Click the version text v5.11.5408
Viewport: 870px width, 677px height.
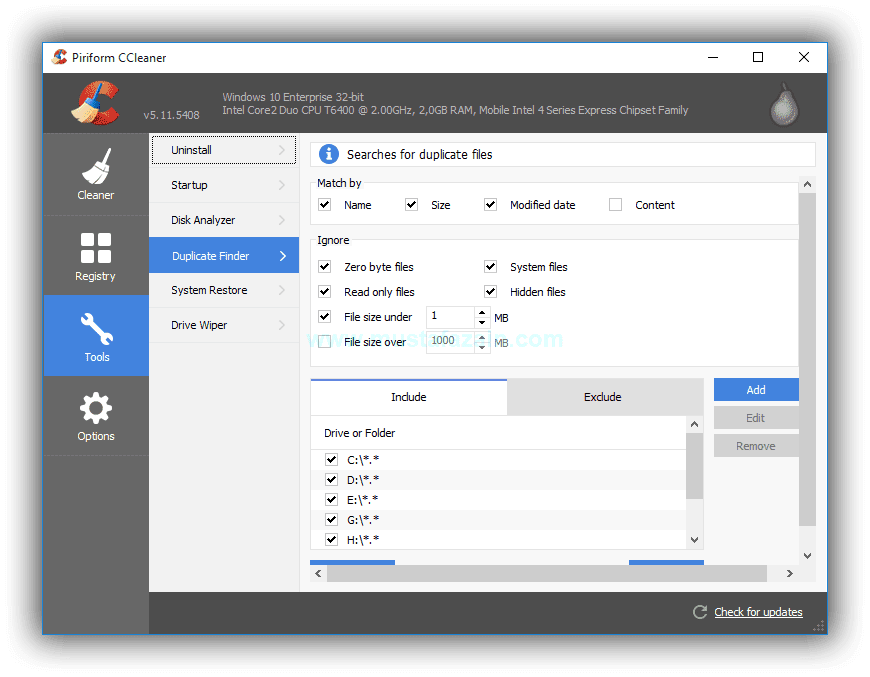pos(171,115)
